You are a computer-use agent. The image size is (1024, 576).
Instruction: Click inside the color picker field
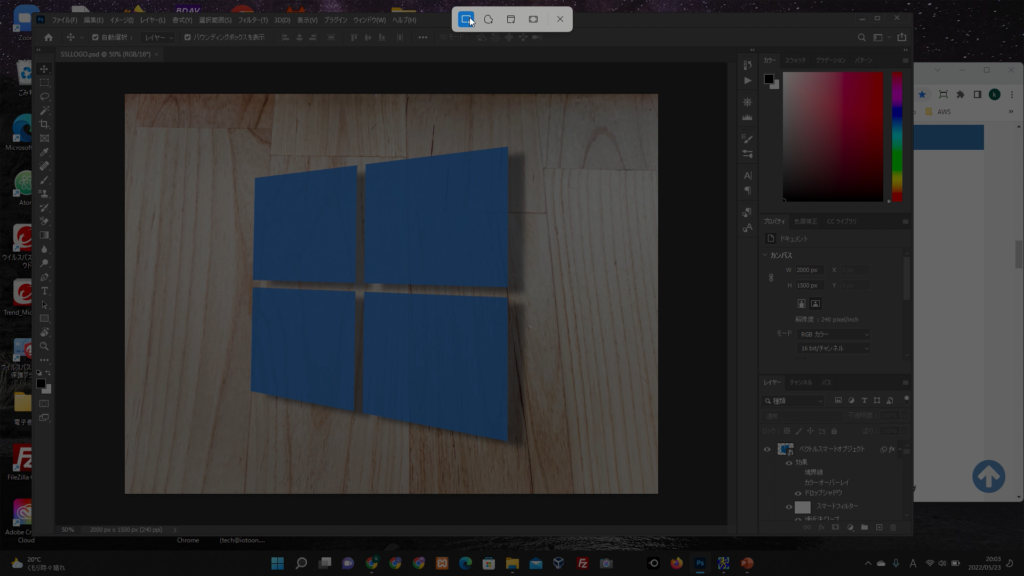click(x=833, y=136)
